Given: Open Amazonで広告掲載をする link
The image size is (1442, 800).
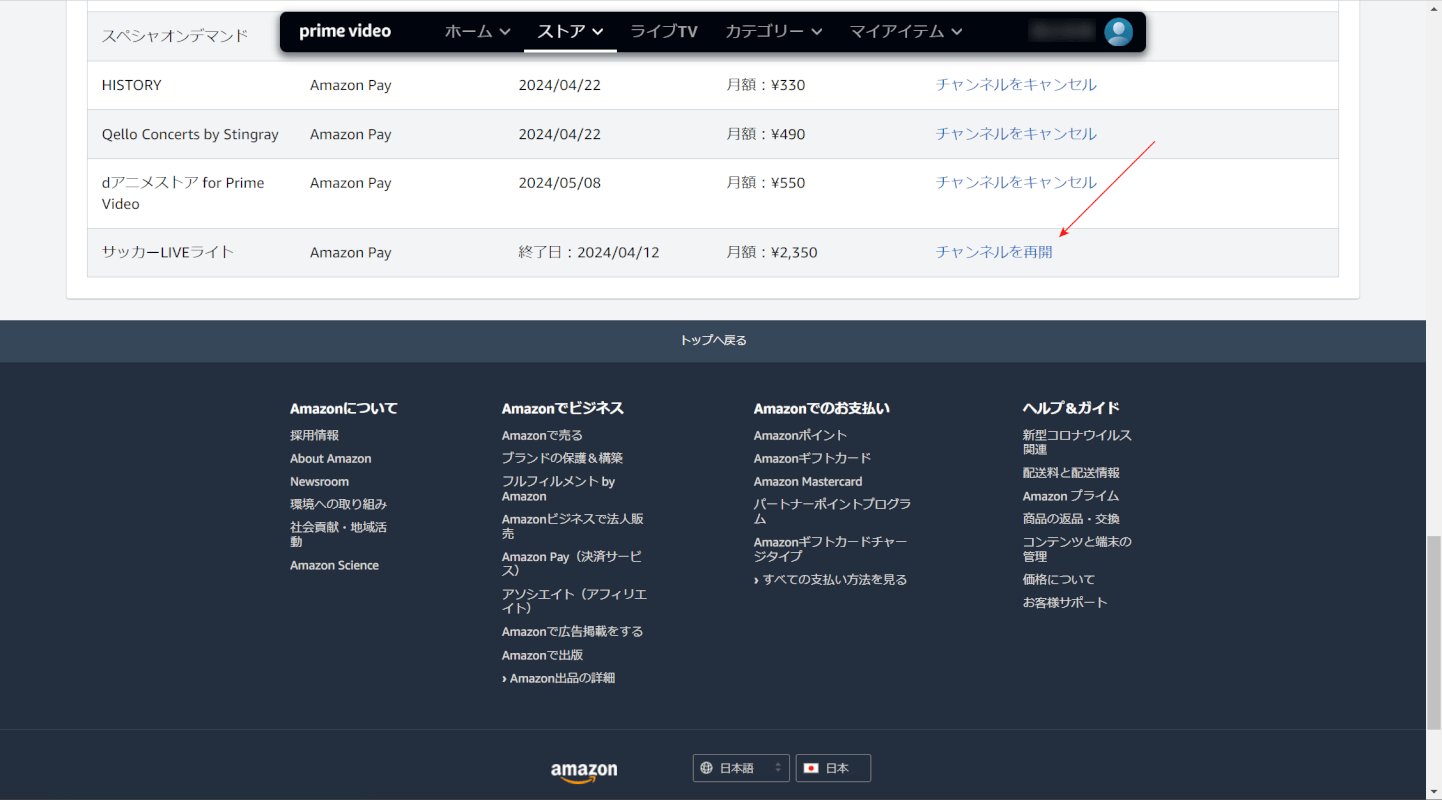Looking at the screenshot, I should coord(573,632).
